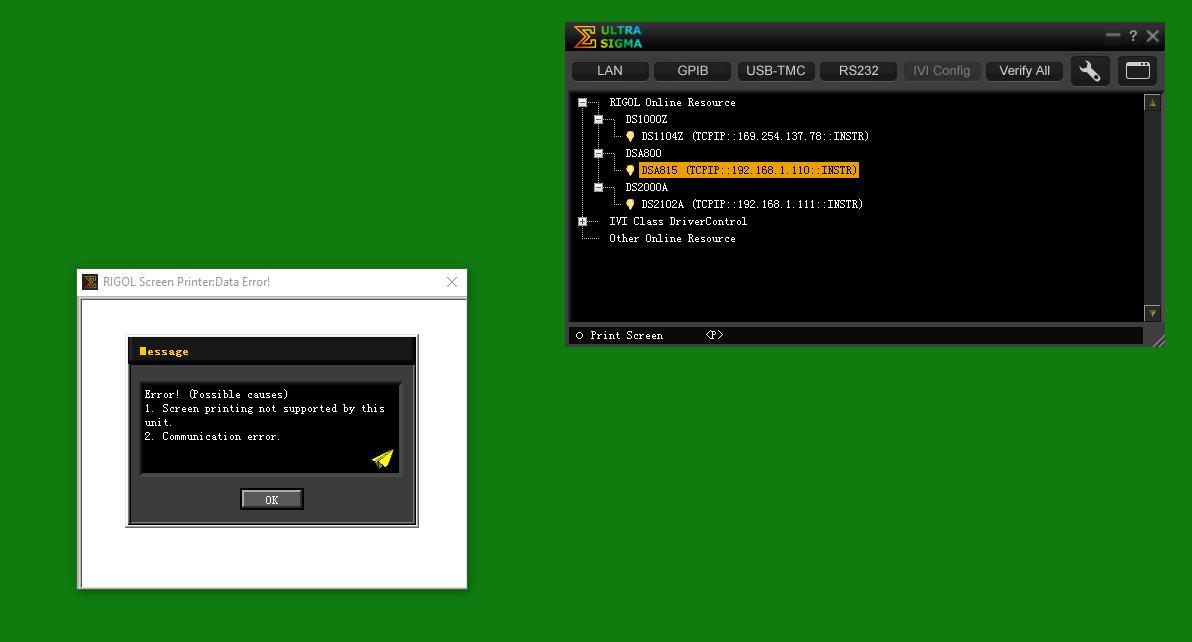Collapse the RIGOL Online Resource tree node

[x=582, y=103]
